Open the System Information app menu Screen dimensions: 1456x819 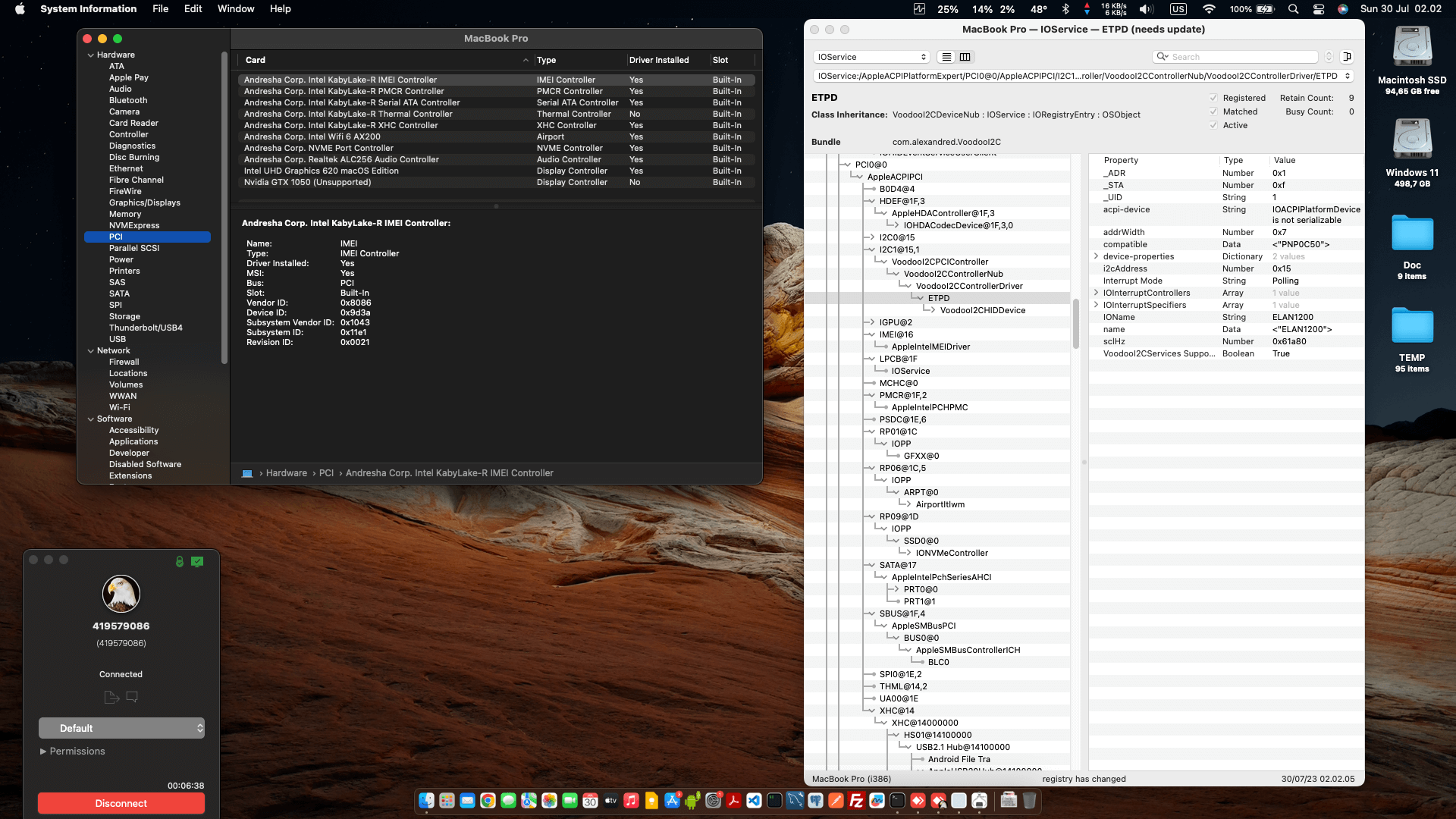click(88, 9)
